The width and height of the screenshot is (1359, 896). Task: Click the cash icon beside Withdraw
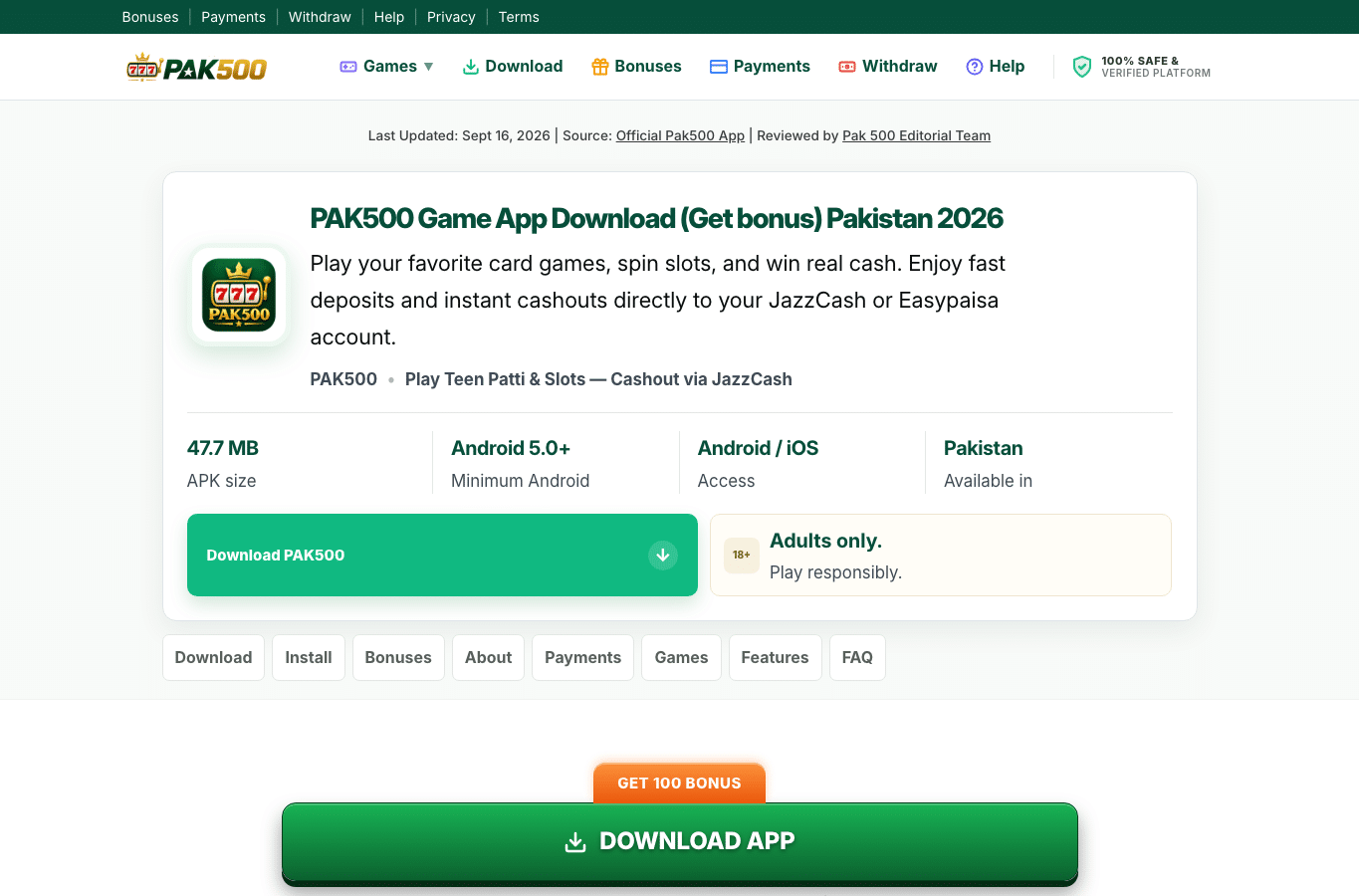[x=847, y=67]
